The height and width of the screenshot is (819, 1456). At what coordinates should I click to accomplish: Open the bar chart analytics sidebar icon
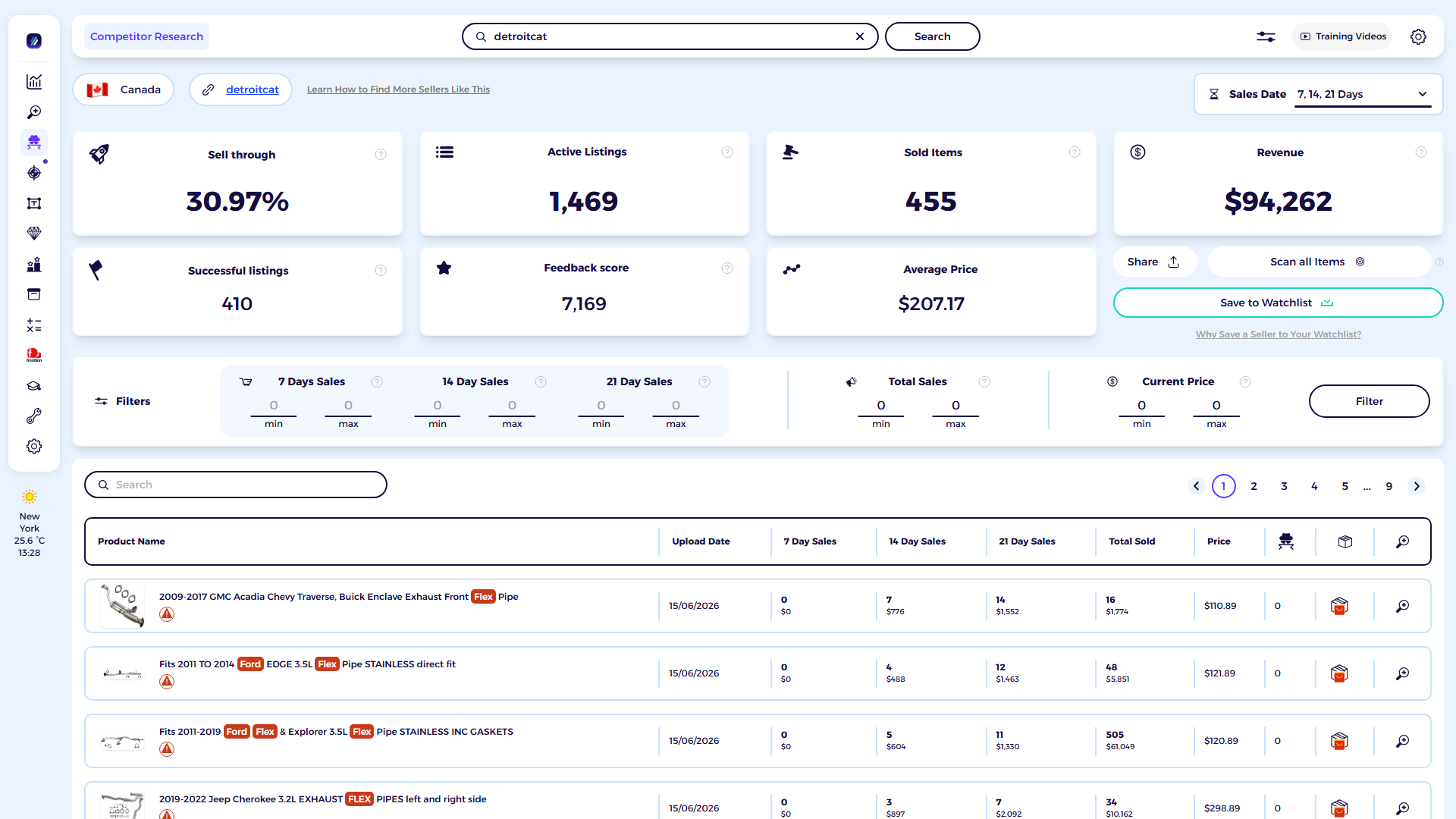click(34, 82)
